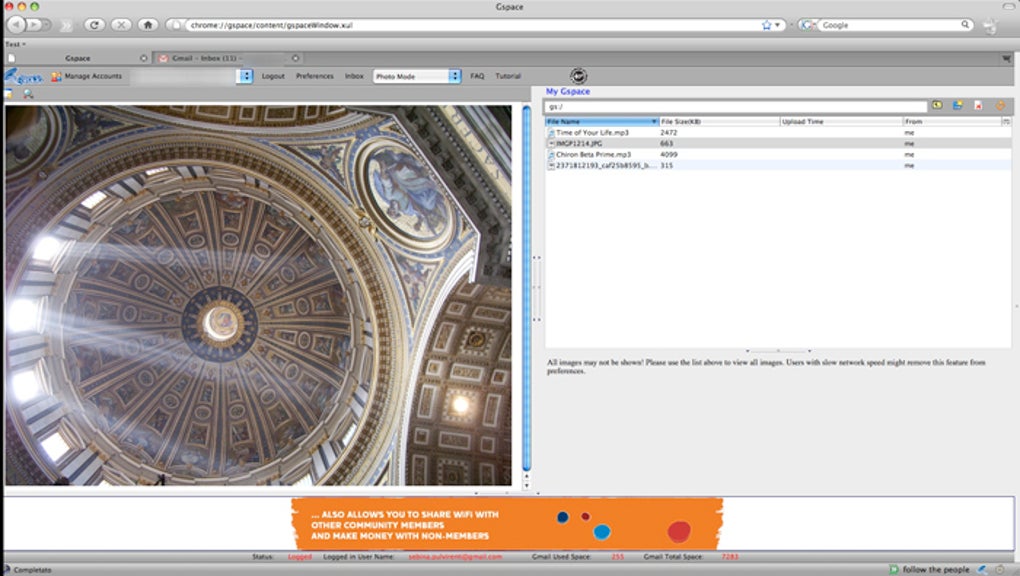The width and height of the screenshot is (1020, 576).
Task: Click the Gmail envelope icon on the tab
Action: (163, 58)
